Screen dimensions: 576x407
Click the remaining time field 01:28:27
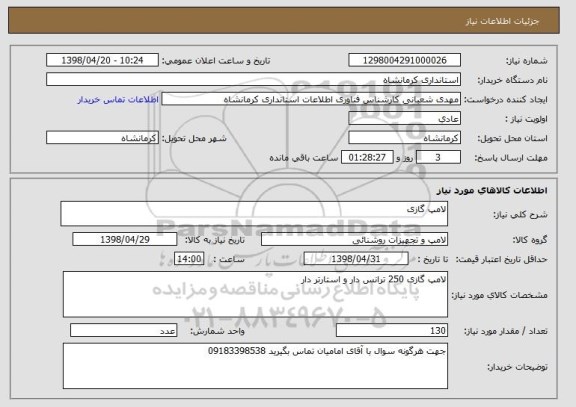tap(367, 158)
